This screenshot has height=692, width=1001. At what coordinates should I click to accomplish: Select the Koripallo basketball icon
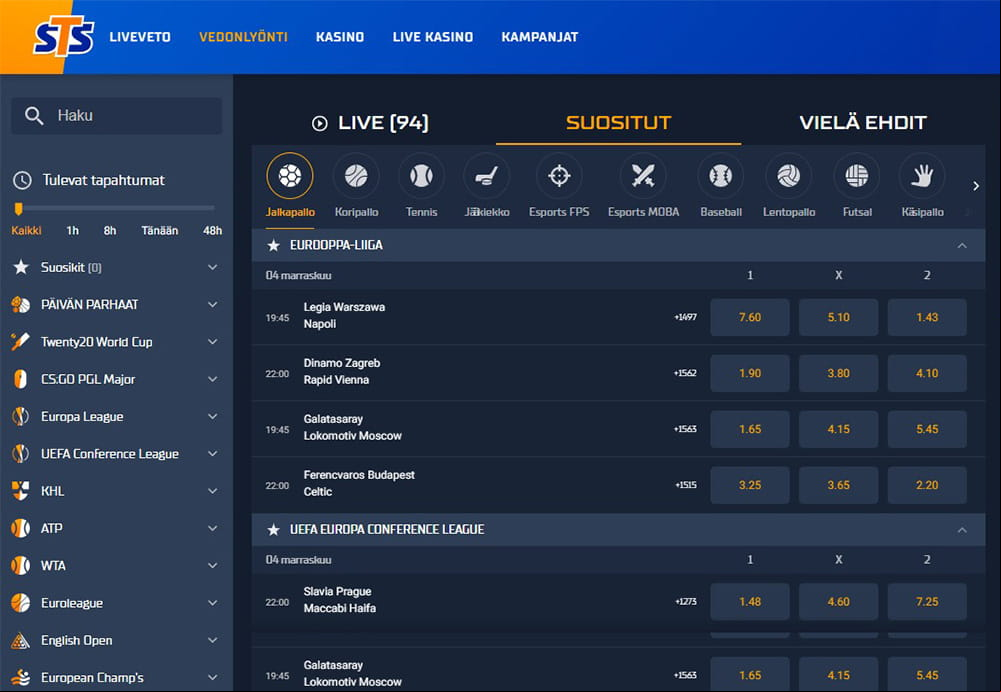click(356, 176)
